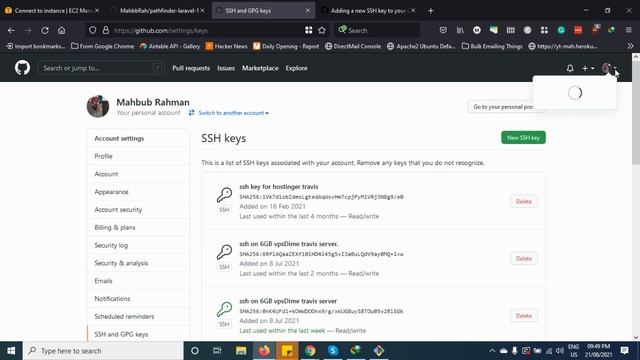Click the browser home icon
This screenshot has width=640, height=360.
[x=62, y=30]
